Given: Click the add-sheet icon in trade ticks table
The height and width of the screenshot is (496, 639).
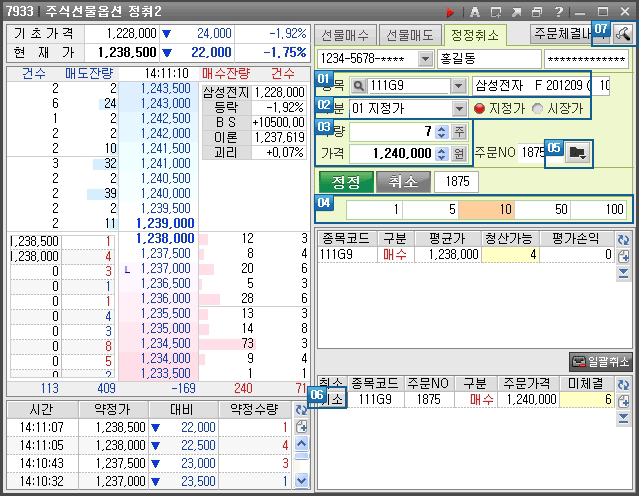Looking at the screenshot, I should (301, 427).
